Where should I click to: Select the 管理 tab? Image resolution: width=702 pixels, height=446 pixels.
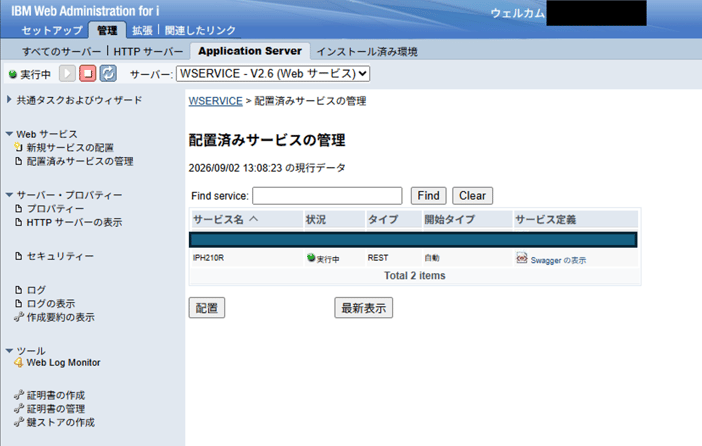pyautogui.click(x=107, y=30)
